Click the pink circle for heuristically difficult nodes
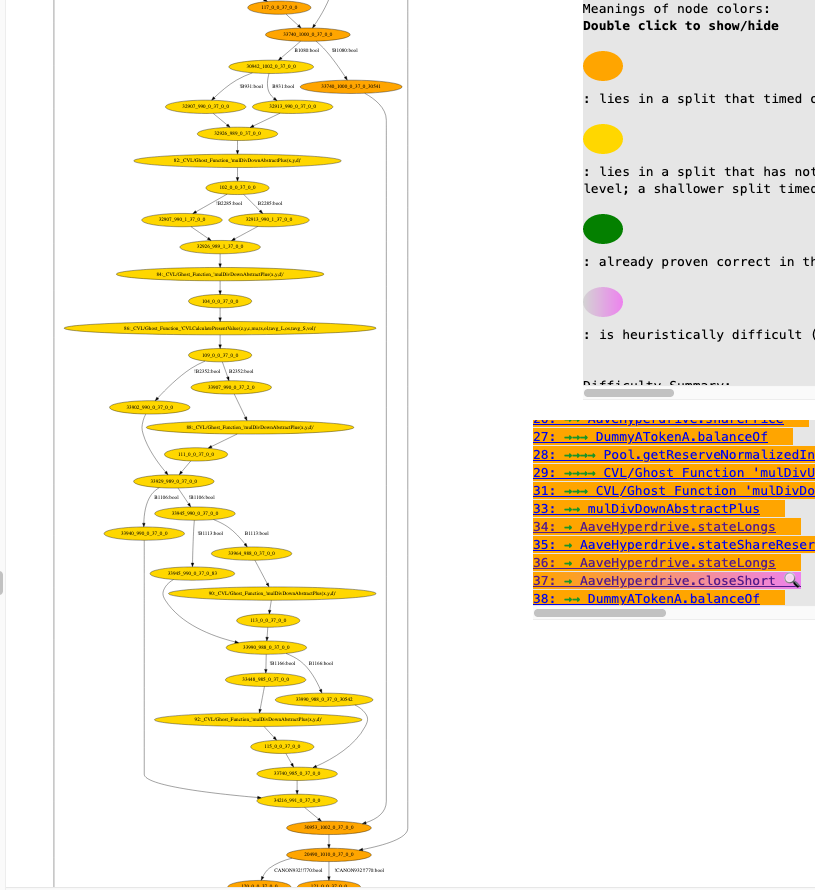Viewport: 815px width, 890px height. 604,301
